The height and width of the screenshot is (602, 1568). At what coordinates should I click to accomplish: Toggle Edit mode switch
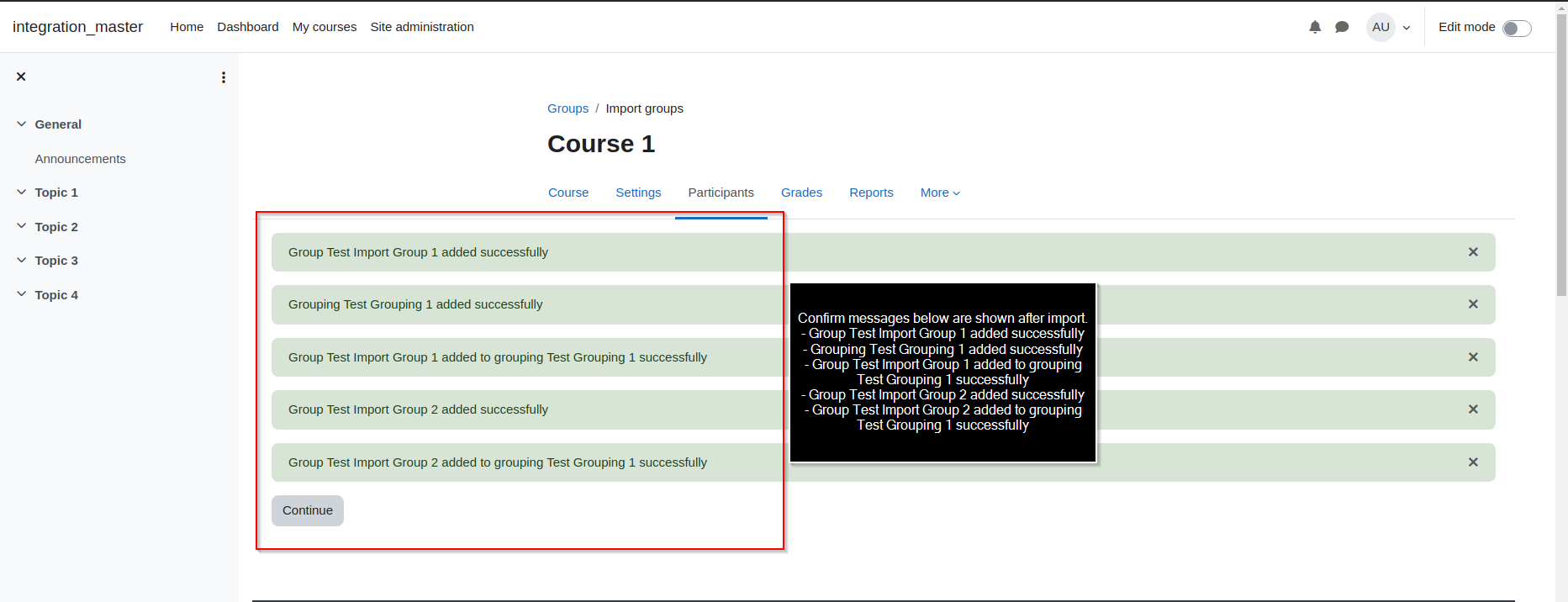pos(1517,29)
